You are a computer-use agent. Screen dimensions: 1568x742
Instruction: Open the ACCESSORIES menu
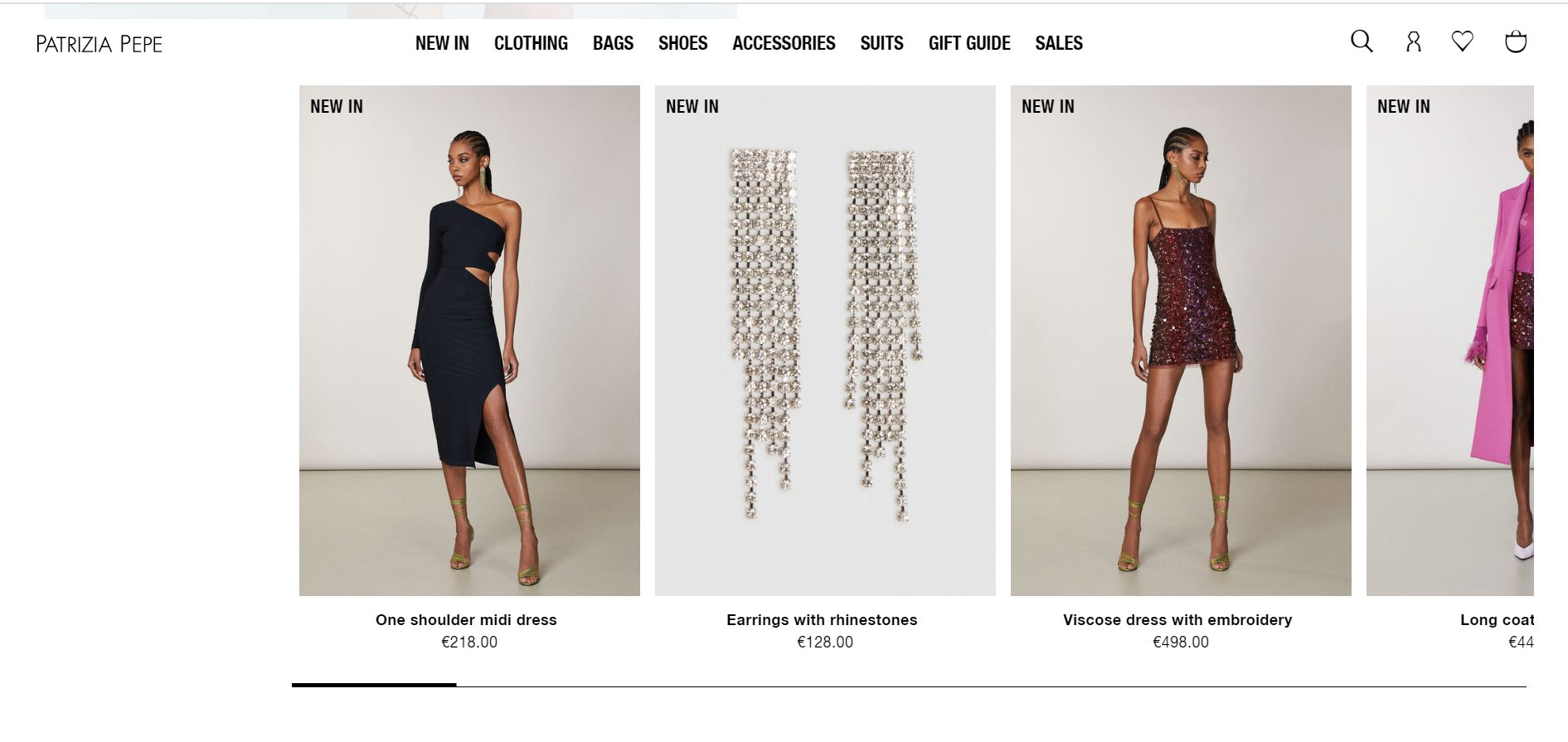[784, 43]
